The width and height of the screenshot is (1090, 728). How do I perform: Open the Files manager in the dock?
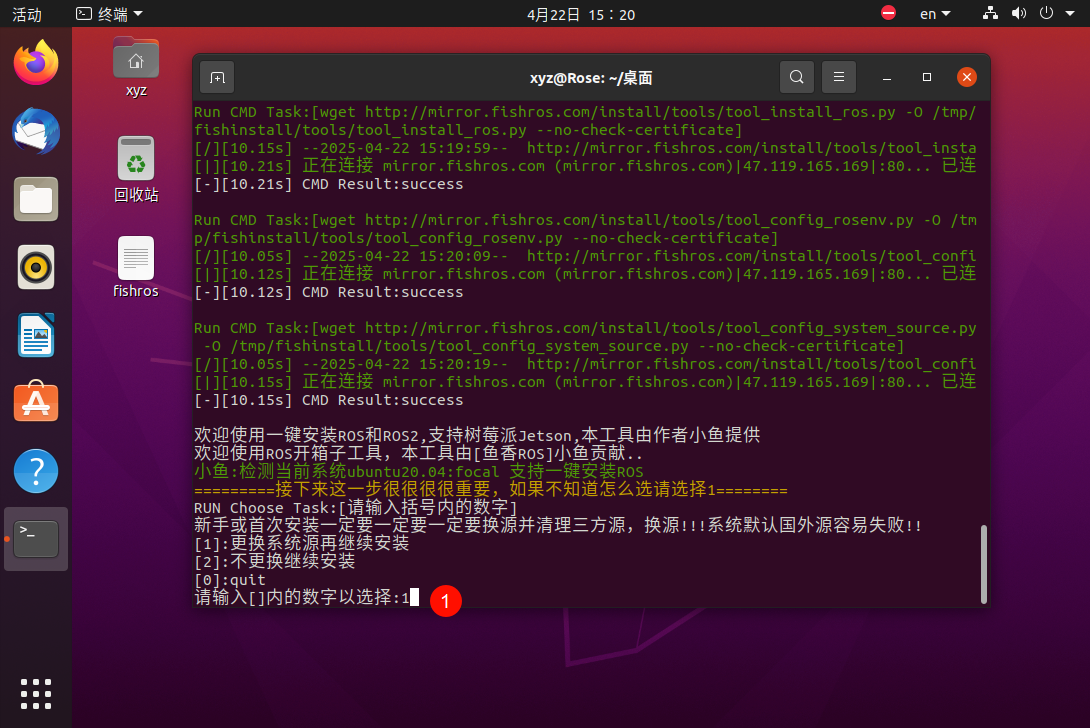[x=36, y=199]
